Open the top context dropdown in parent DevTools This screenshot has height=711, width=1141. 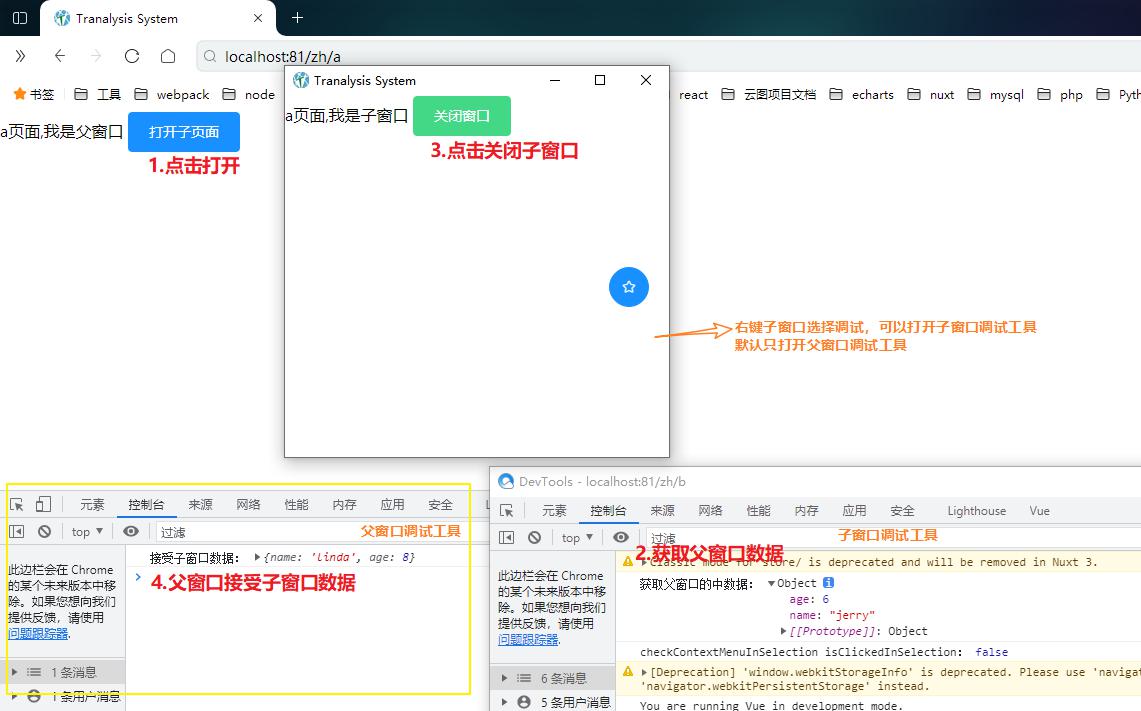pyautogui.click(x=87, y=531)
